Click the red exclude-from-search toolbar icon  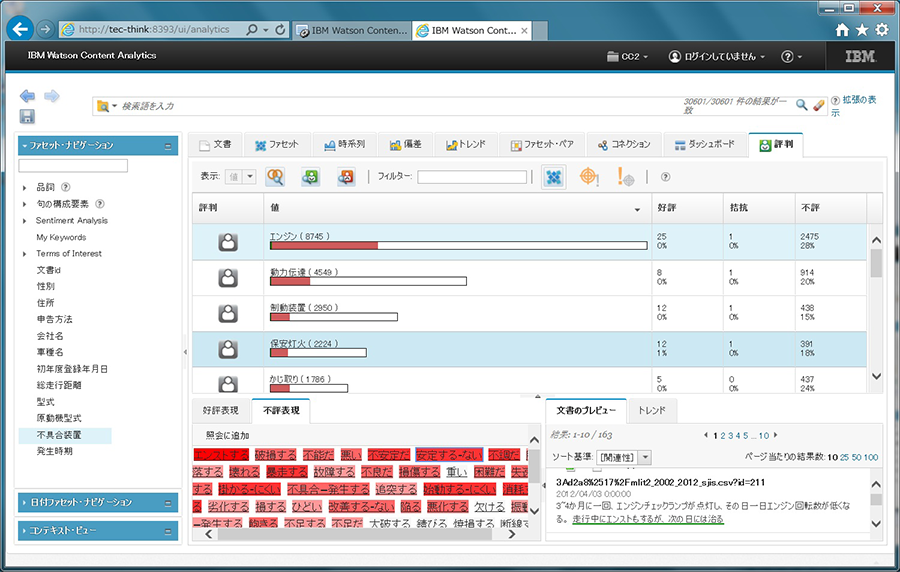click(x=346, y=177)
